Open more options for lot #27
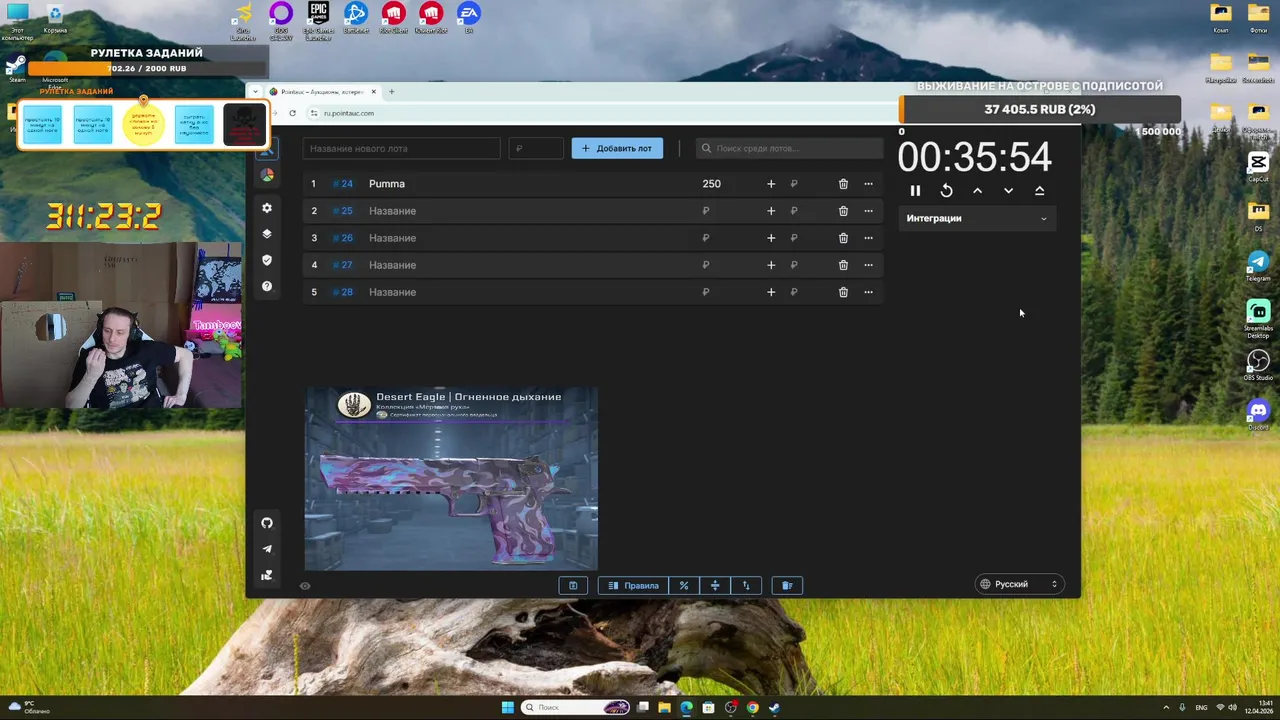Viewport: 1280px width, 720px height. point(868,265)
